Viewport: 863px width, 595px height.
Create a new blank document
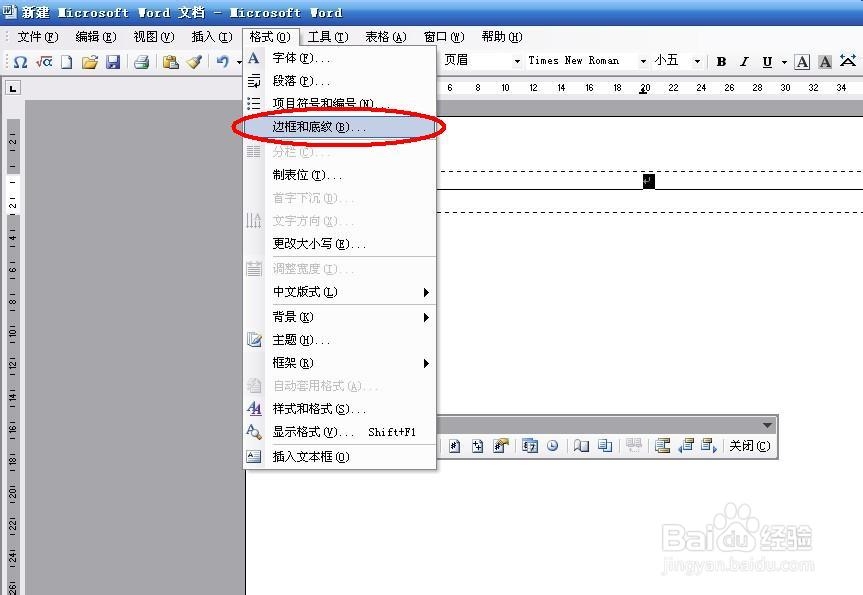coord(67,62)
